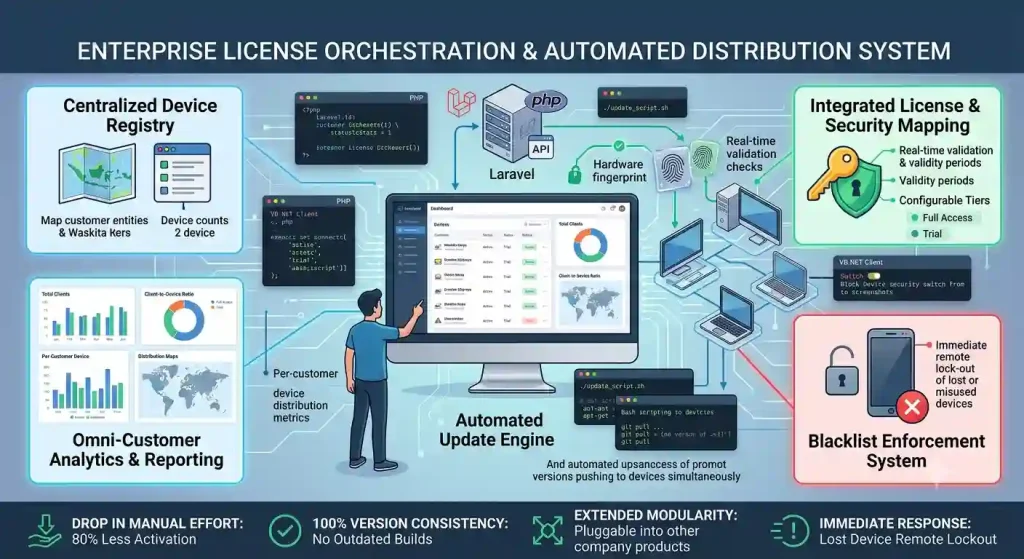Click 'Pluggable into other company products' text

click(x=635, y=539)
